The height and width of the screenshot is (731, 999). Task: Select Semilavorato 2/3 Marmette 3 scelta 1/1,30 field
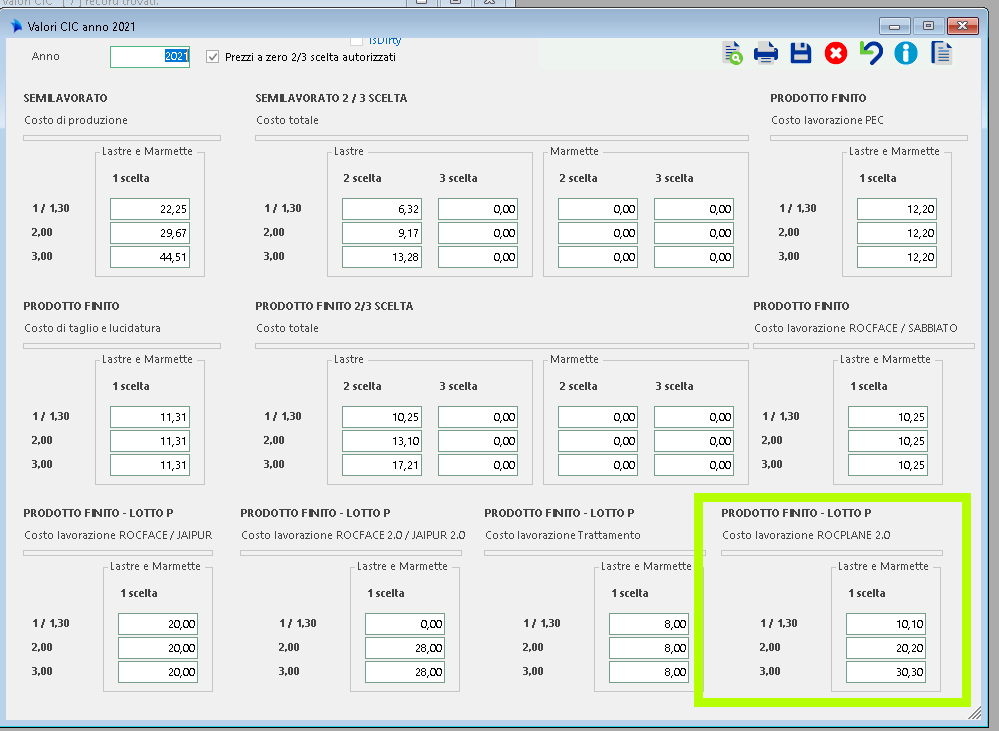click(694, 209)
